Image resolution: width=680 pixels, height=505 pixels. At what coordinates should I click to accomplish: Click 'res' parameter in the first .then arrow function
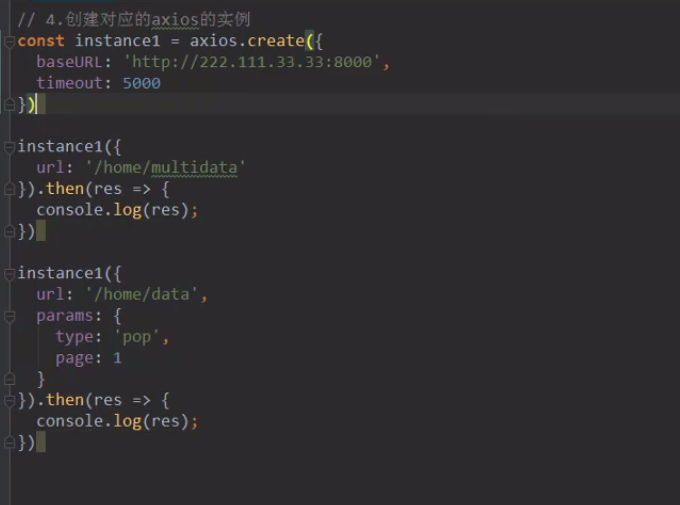(108, 189)
